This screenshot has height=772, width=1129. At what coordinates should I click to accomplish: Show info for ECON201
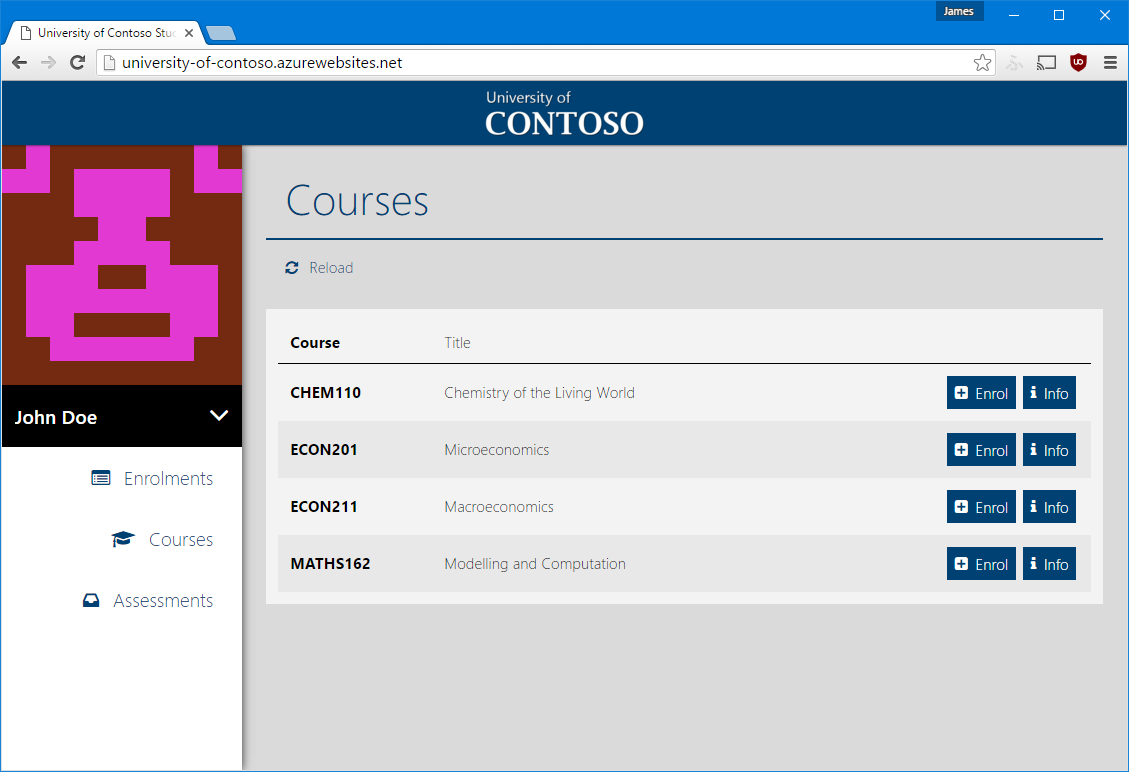[1049, 449]
